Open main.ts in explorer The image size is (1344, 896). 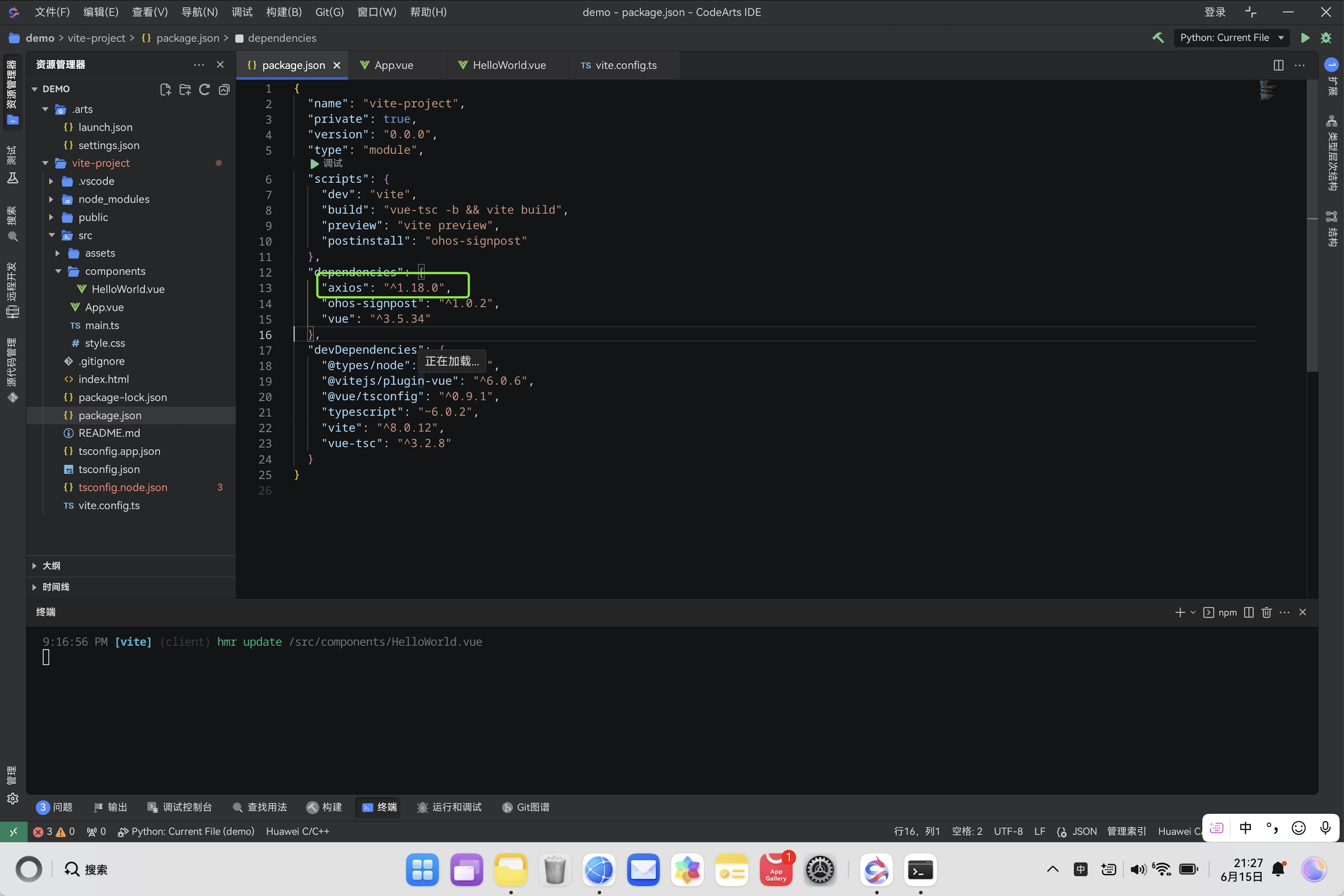131,325
